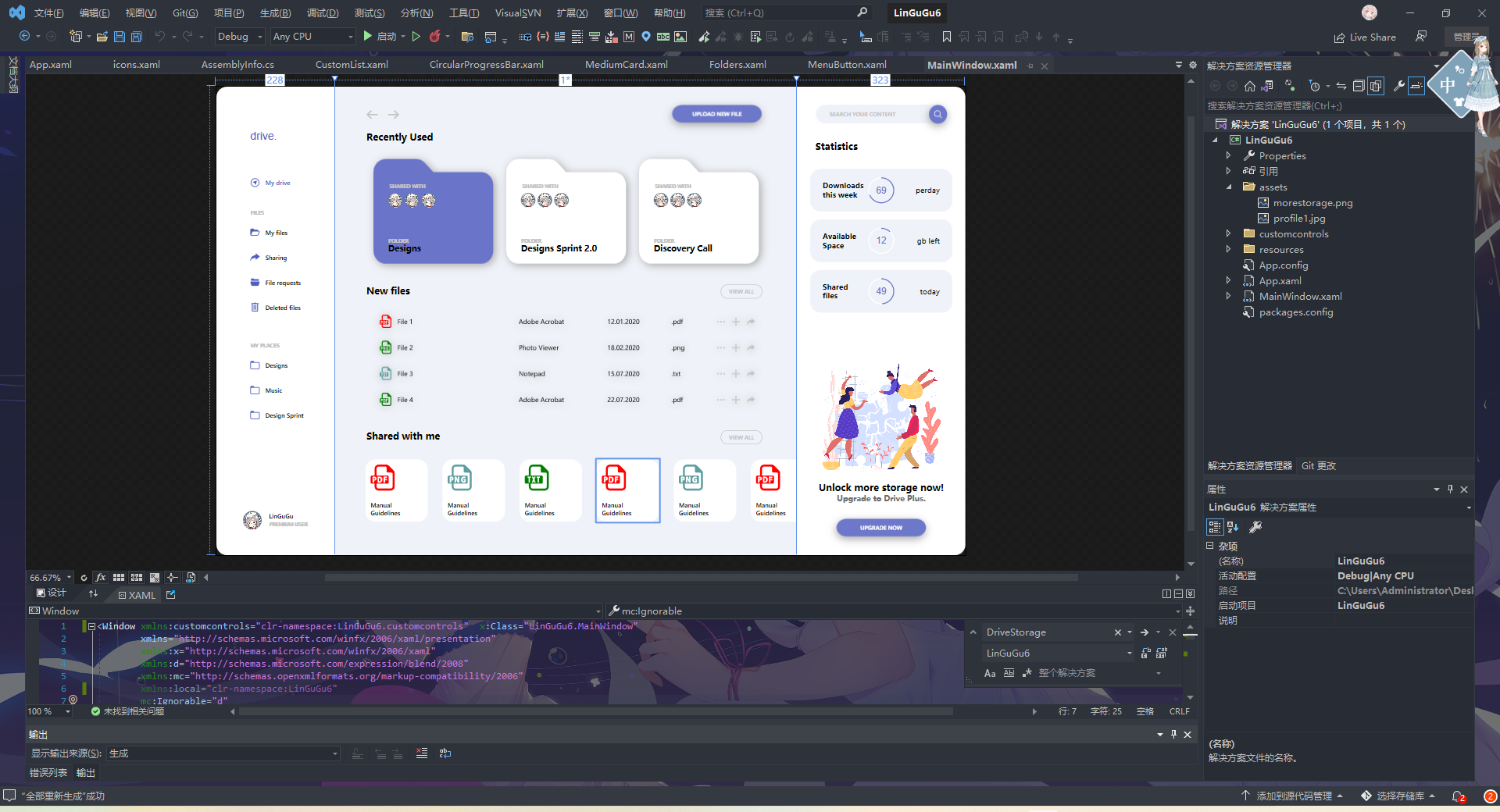Toggle designer artboard background checkerboard
Screen dimensions: 1500x812
[155, 578]
